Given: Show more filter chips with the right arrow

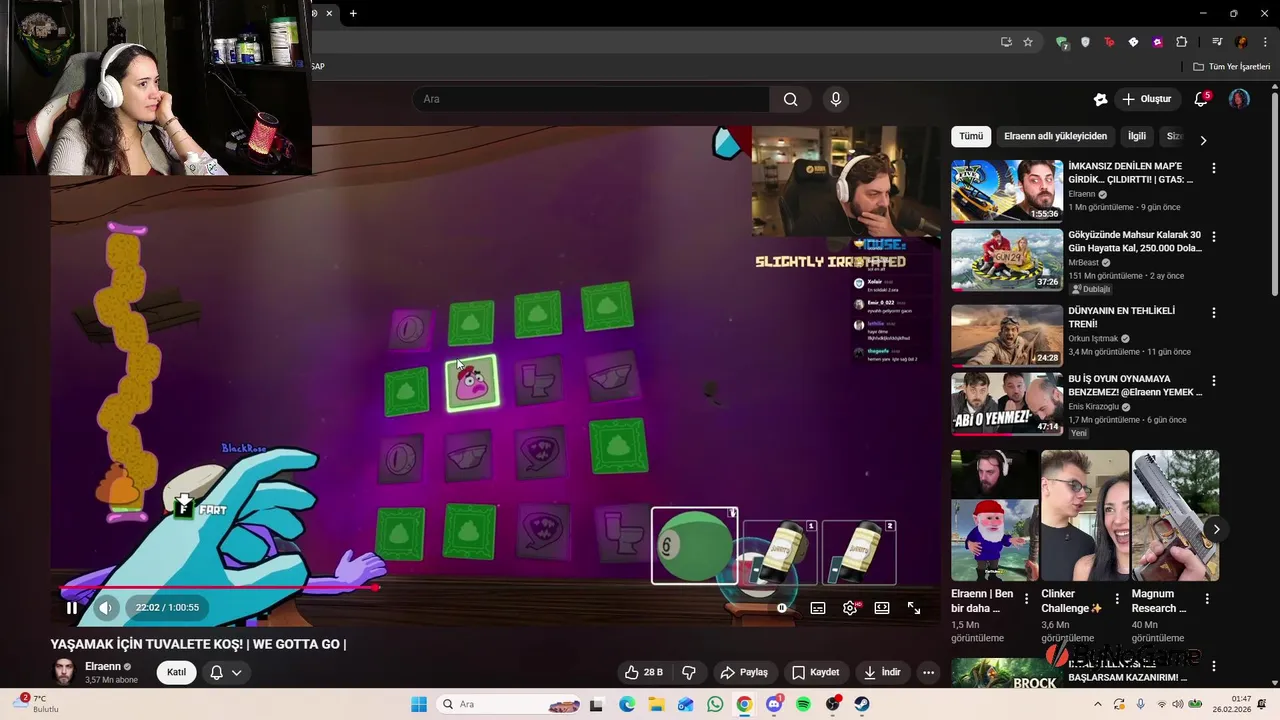Looking at the screenshot, I should [1203, 140].
